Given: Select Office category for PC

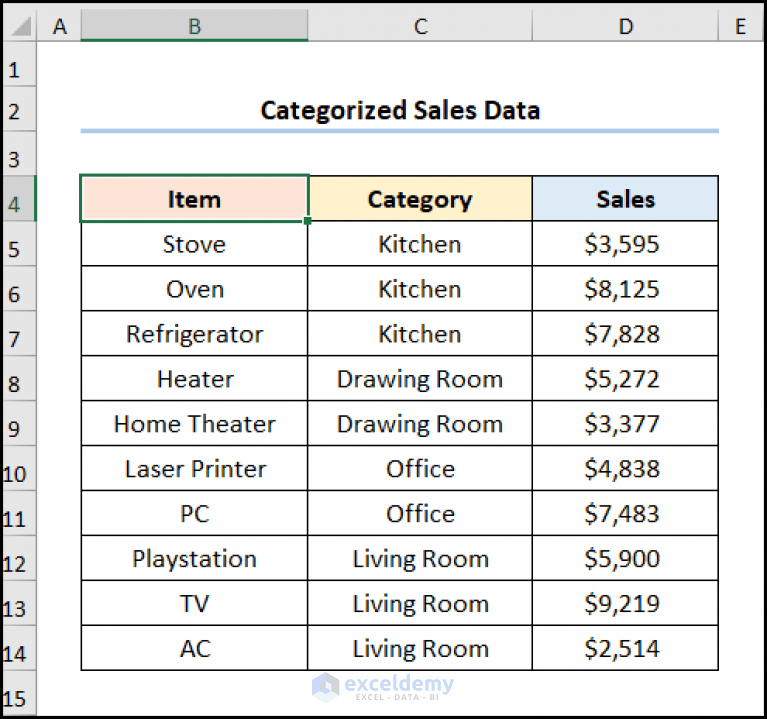Looking at the screenshot, I should [420, 514].
